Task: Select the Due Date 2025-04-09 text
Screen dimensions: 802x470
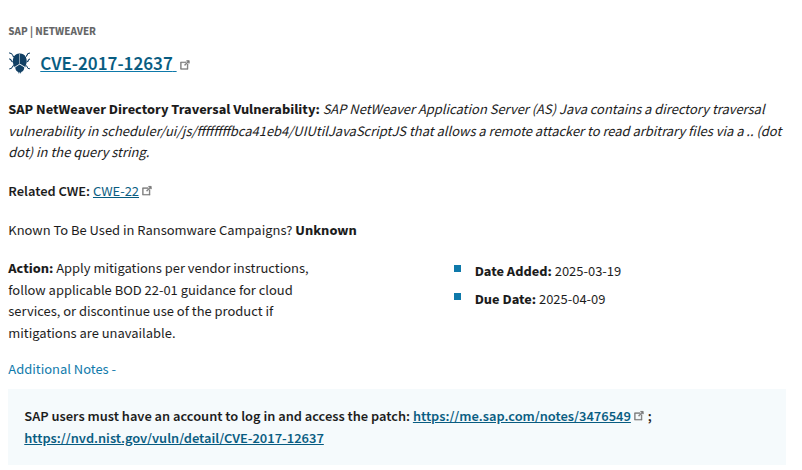Action: click(x=540, y=299)
